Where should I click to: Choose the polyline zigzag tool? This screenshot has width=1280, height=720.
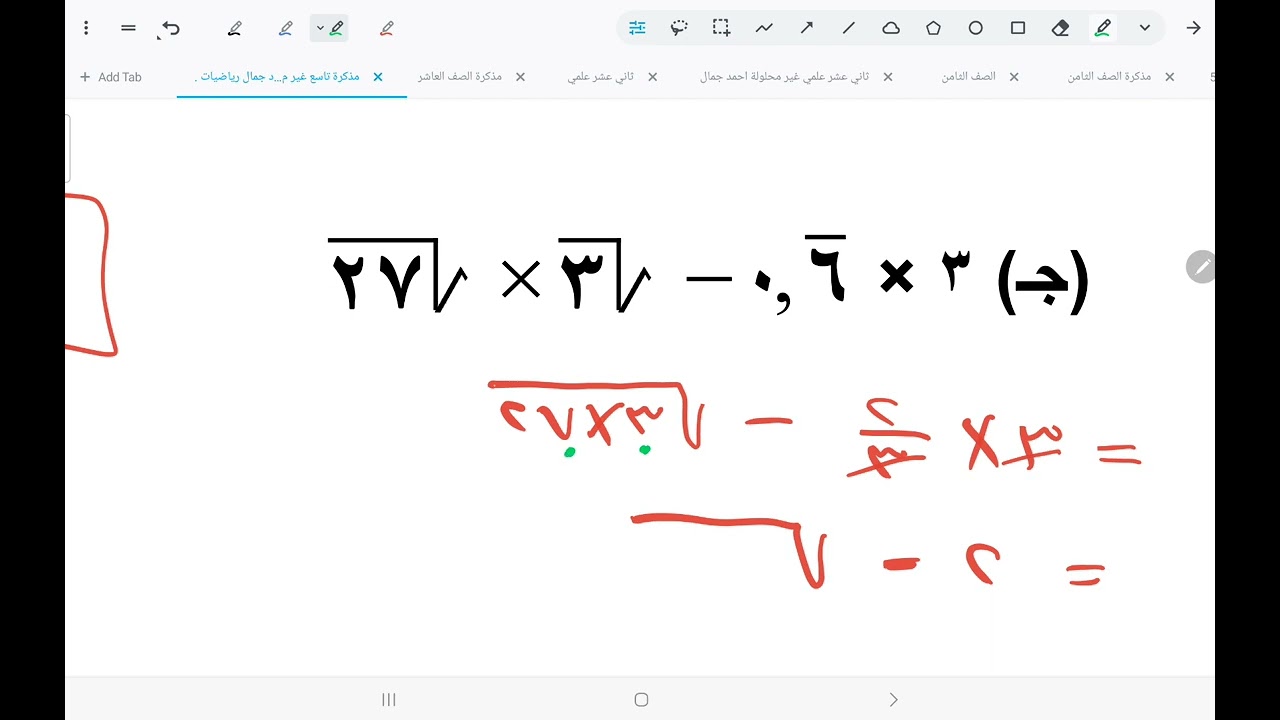click(x=764, y=28)
